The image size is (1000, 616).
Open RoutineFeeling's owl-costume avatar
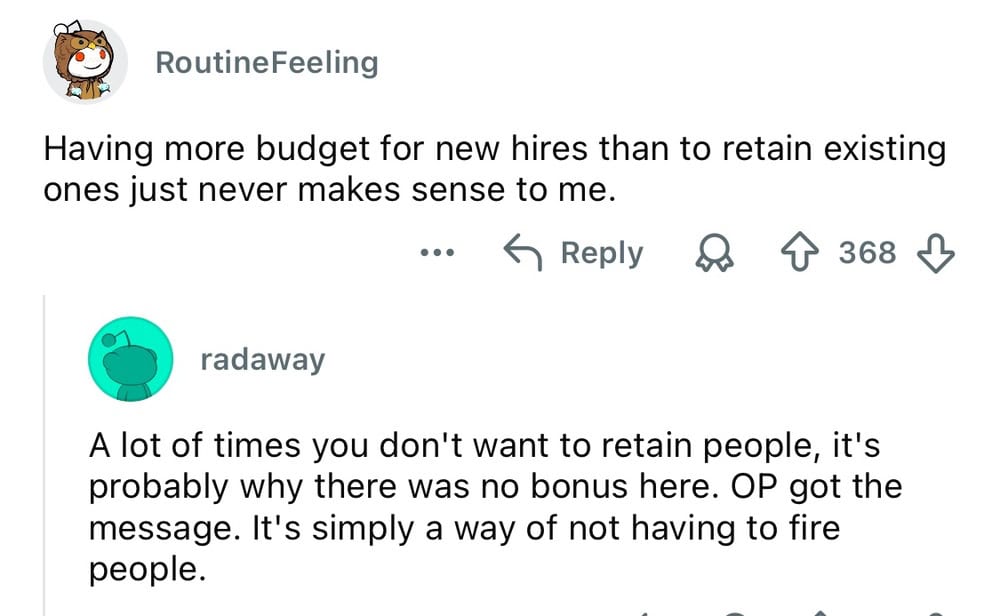84,62
